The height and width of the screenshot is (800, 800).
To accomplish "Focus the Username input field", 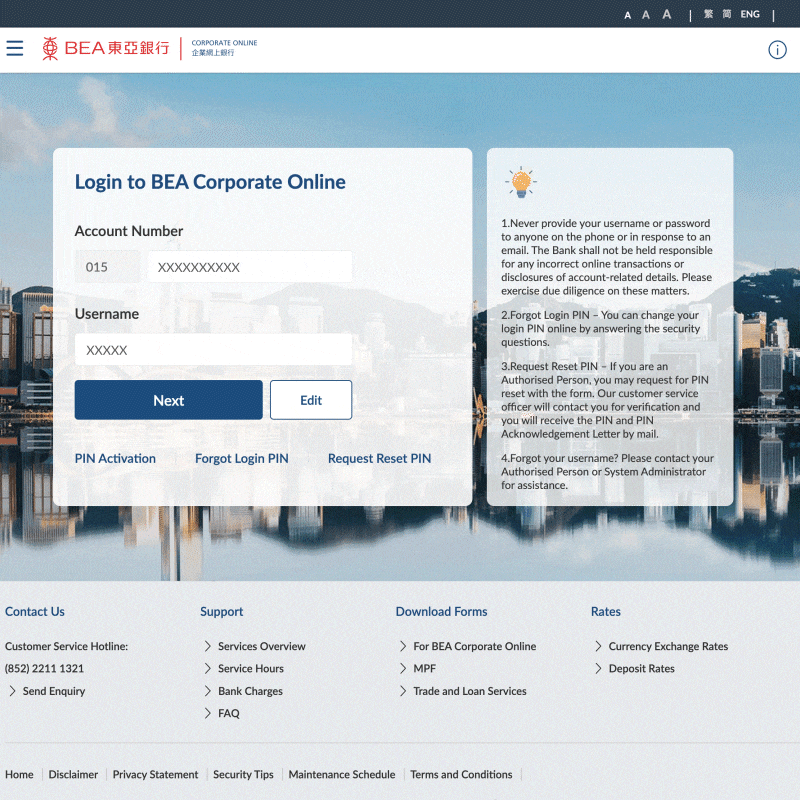I will (x=213, y=350).
